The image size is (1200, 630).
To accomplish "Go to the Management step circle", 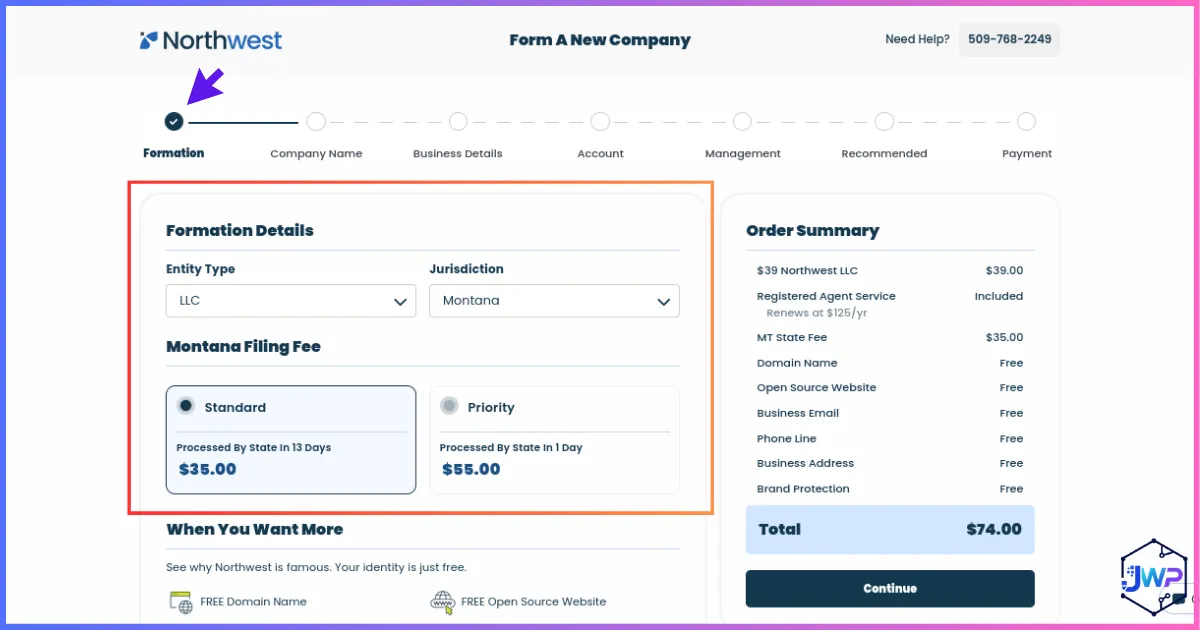I will click(742, 121).
